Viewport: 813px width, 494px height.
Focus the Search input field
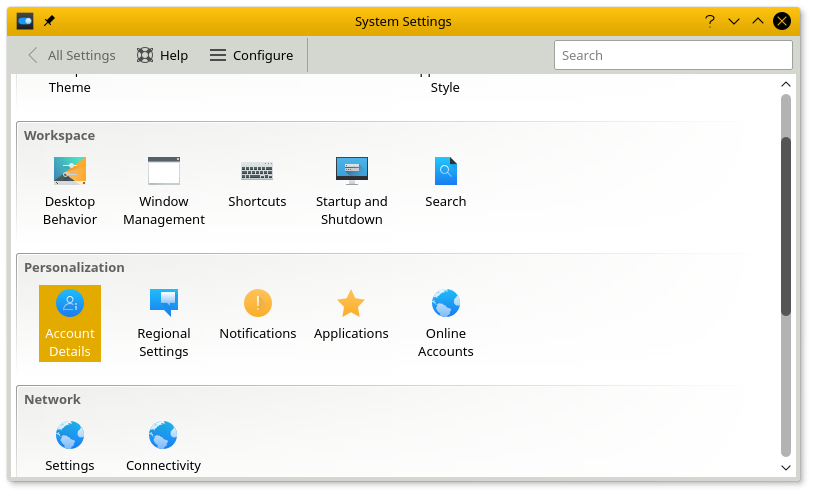(x=673, y=55)
